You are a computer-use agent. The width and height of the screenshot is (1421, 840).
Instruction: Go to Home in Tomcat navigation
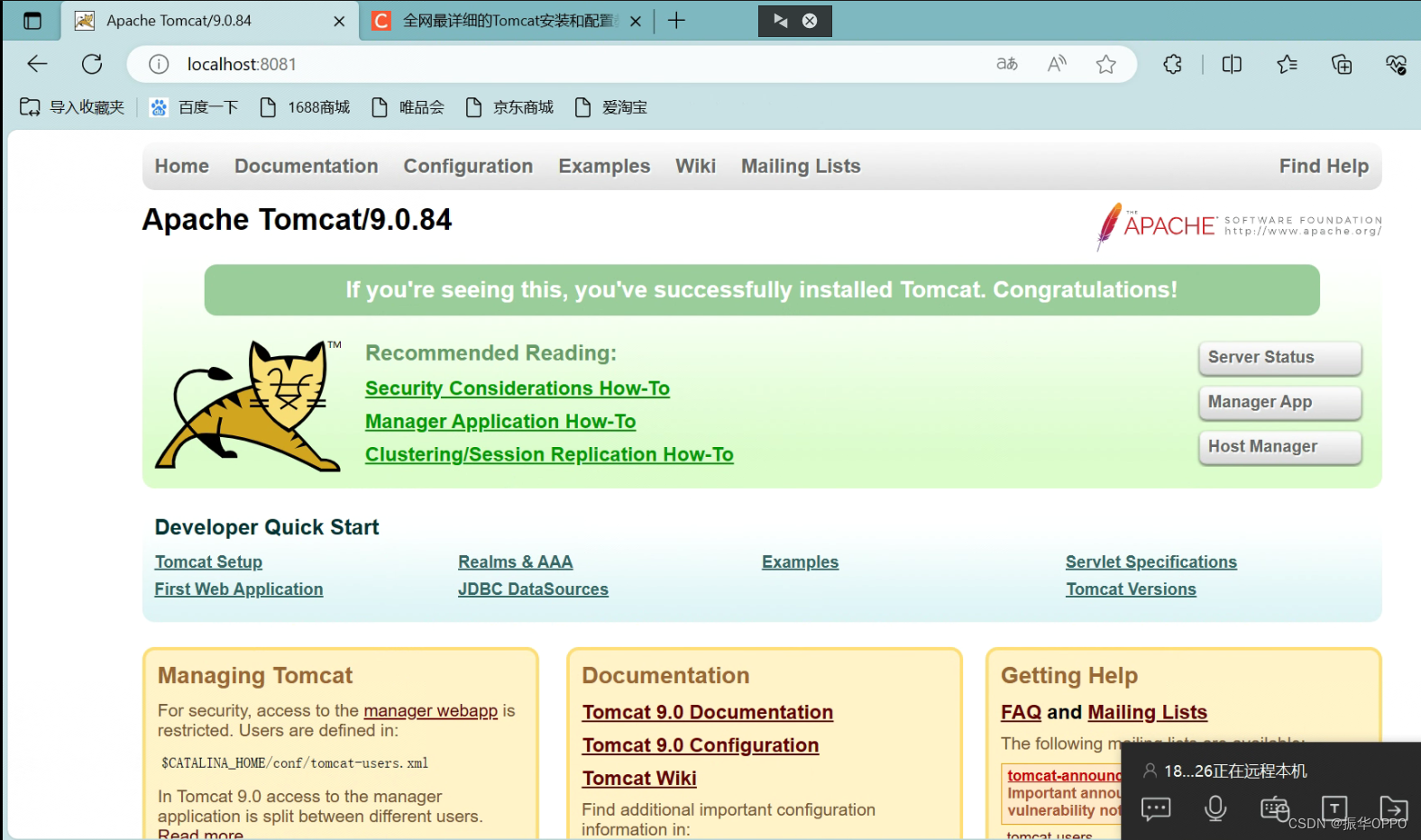(x=182, y=166)
